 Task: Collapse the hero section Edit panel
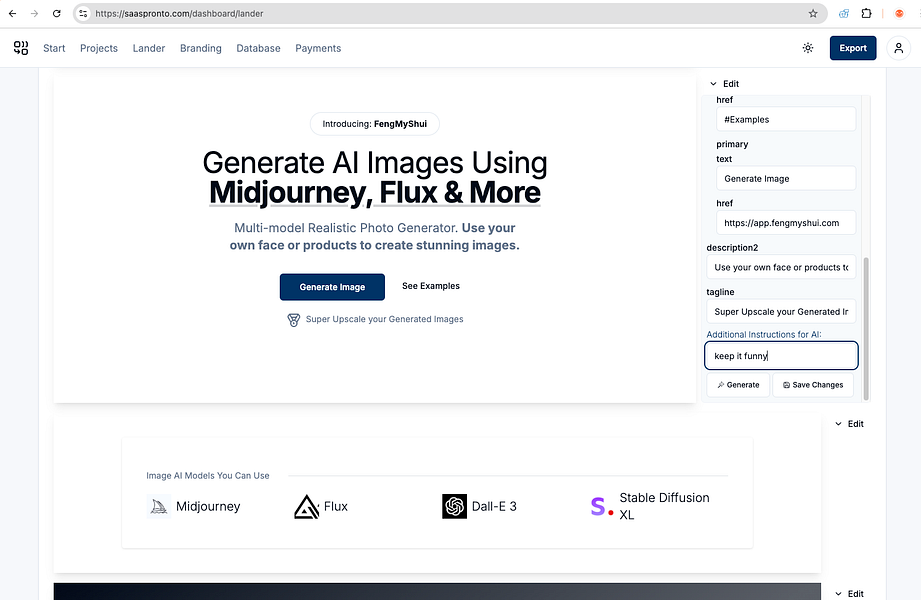pos(724,83)
